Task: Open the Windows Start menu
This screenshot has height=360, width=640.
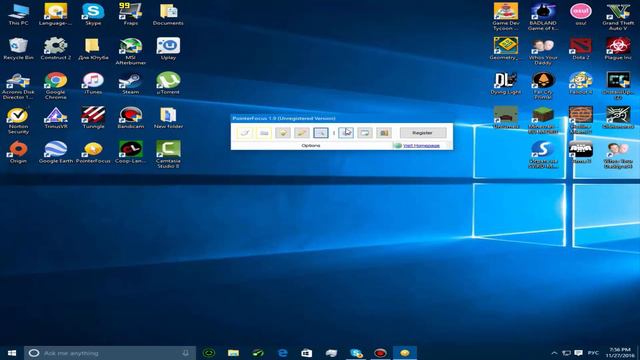Action: coord(12,353)
